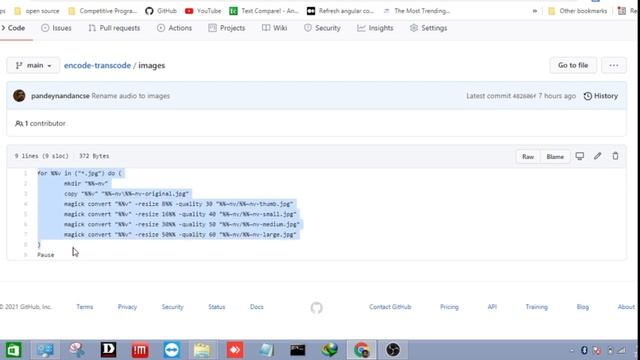The width and height of the screenshot is (640, 360).
Task: Open the footer Pricing link
Action: pos(449,307)
